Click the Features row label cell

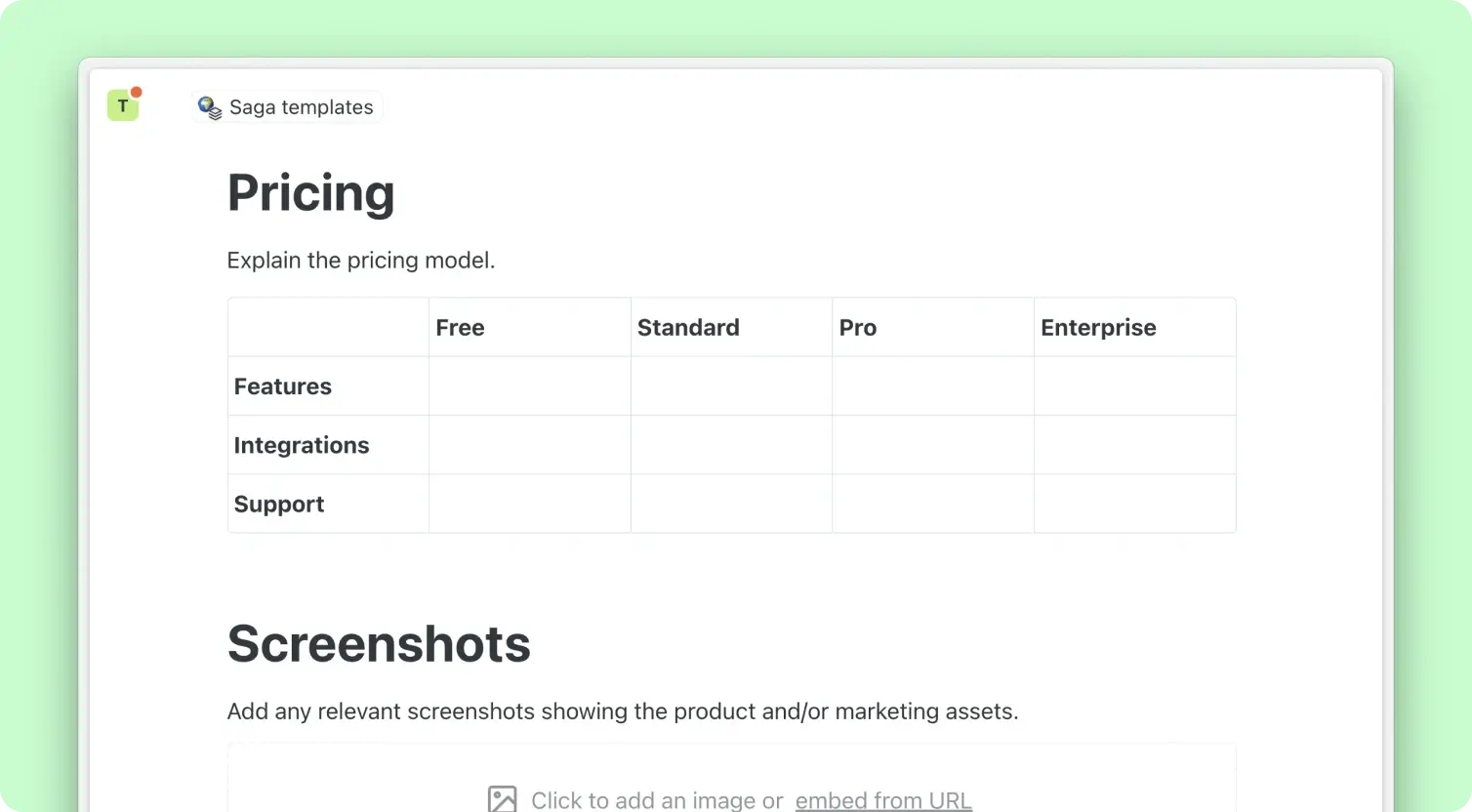(x=328, y=386)
